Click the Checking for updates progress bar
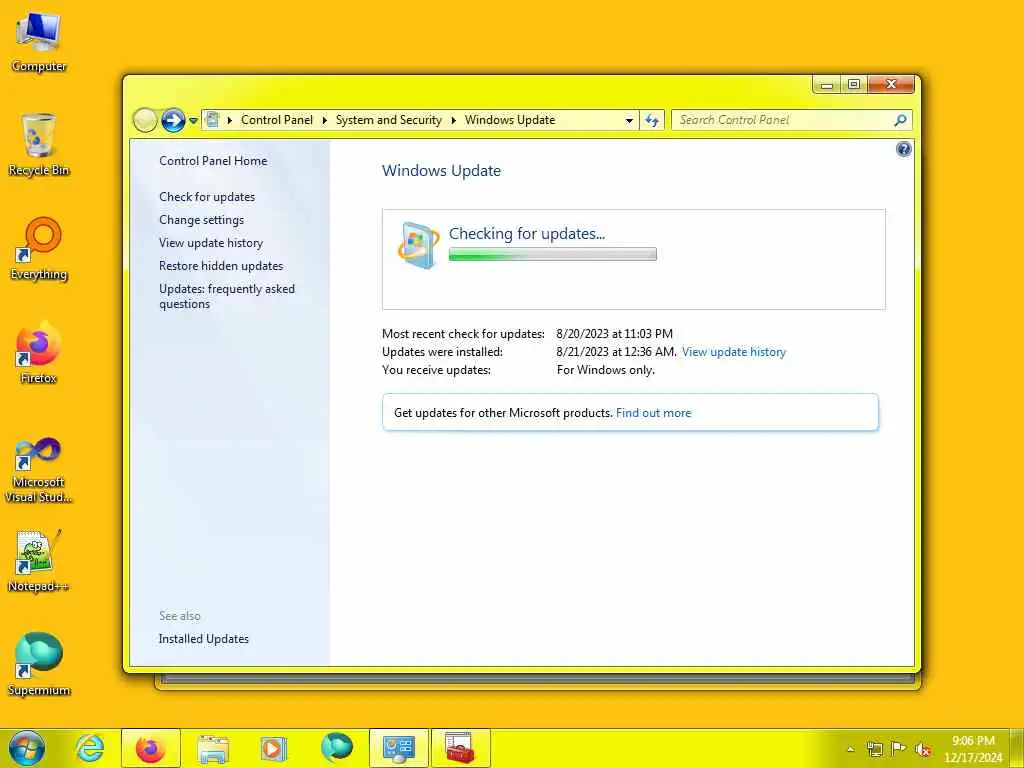This screenshot has height=768, width=1024. click(552, 255)
